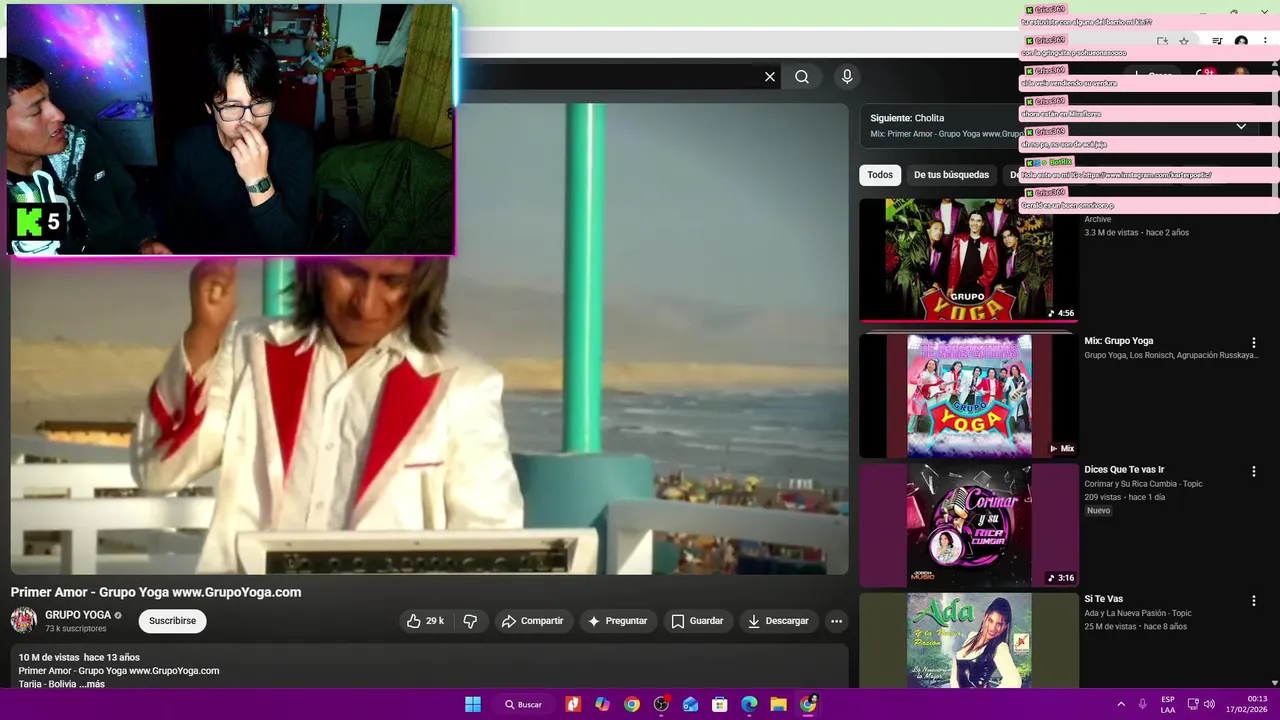Open the Si Te Vas thumbnail

tap(968, 640)
